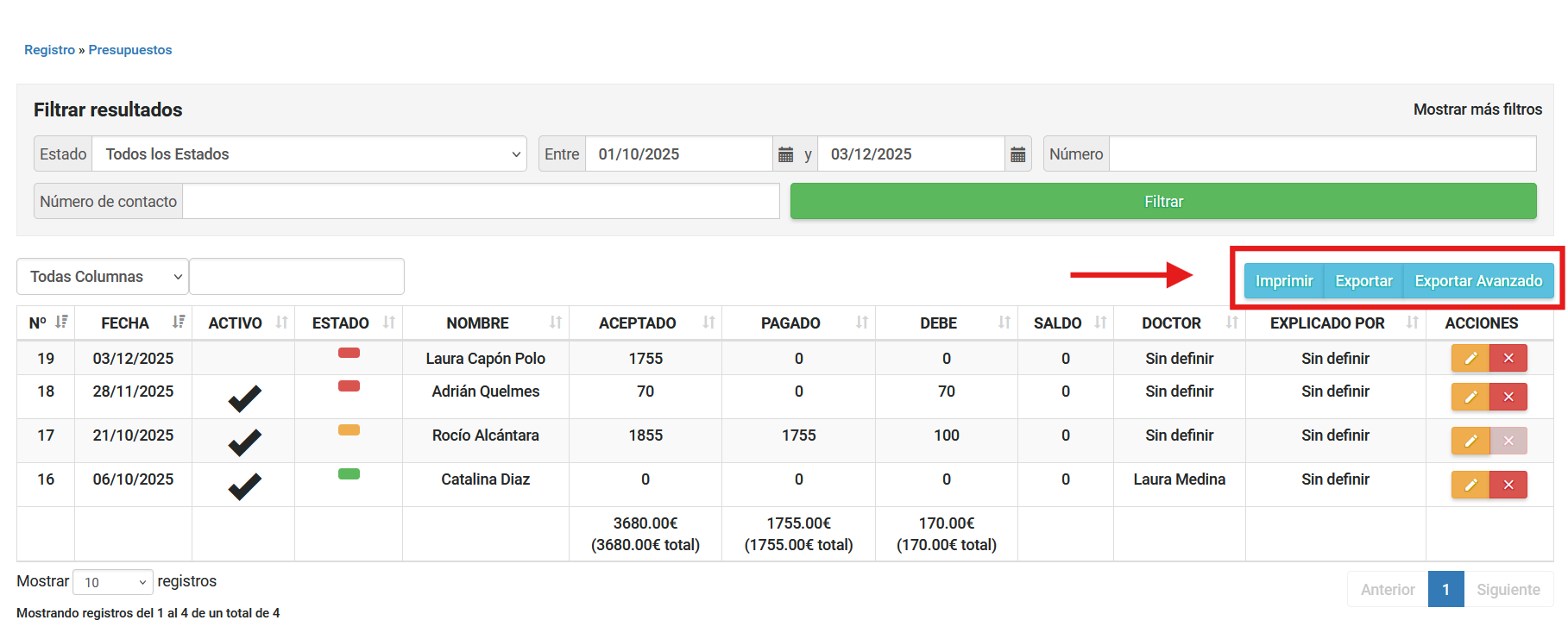Toggle active checkmark for Catalina Diaz

(x=244, y=486)
